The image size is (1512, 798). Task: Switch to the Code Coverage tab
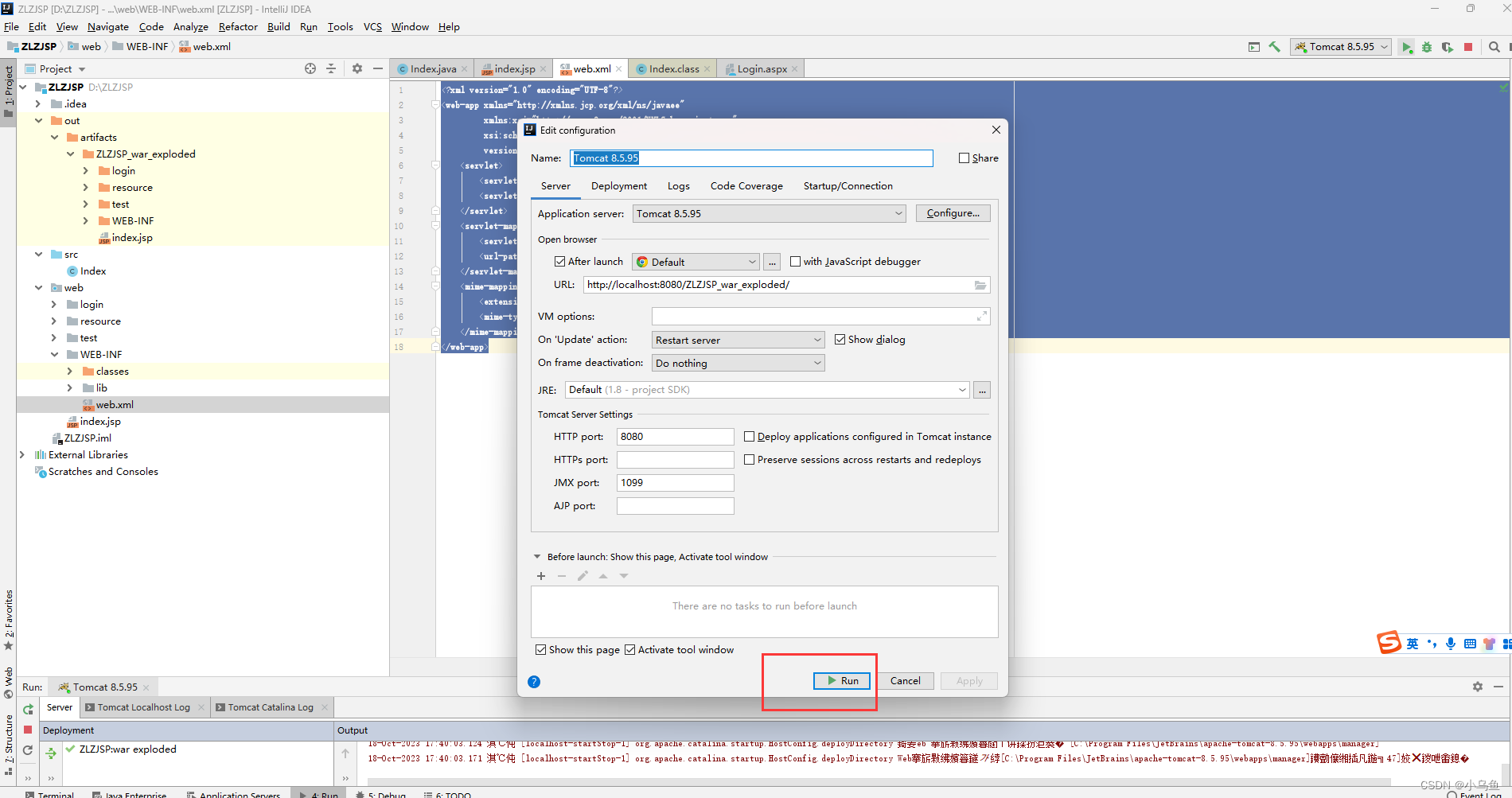pyautogui.click(x=746, y=186)
